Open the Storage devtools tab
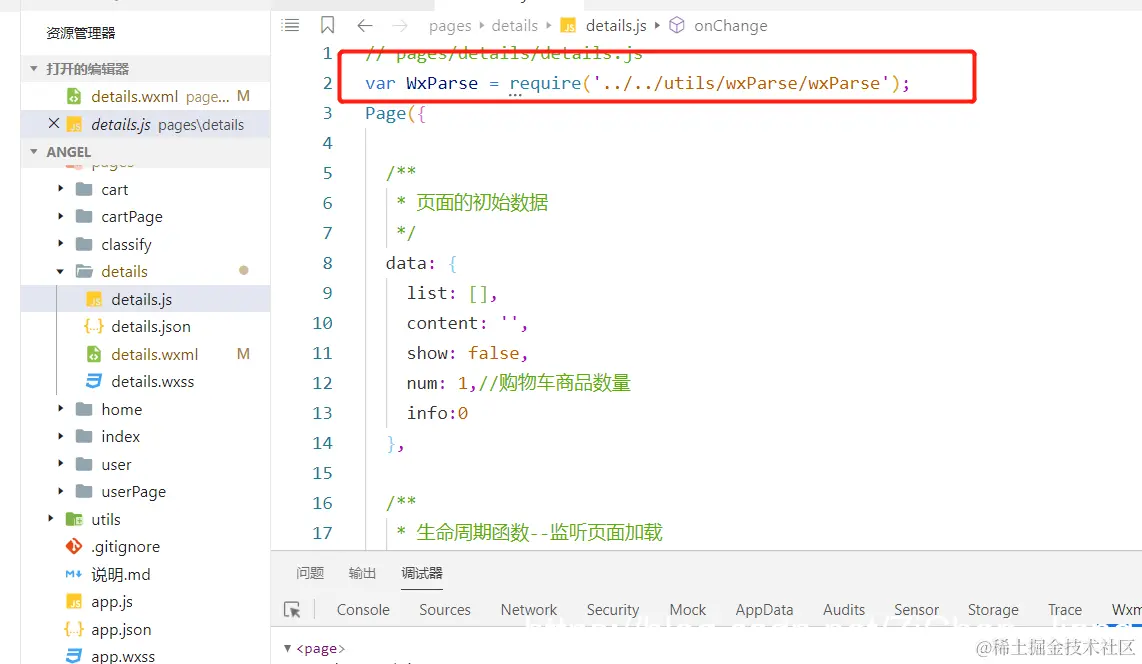Image resolution: width=1142 pixels, height=664 pixels. click(993, 609)
